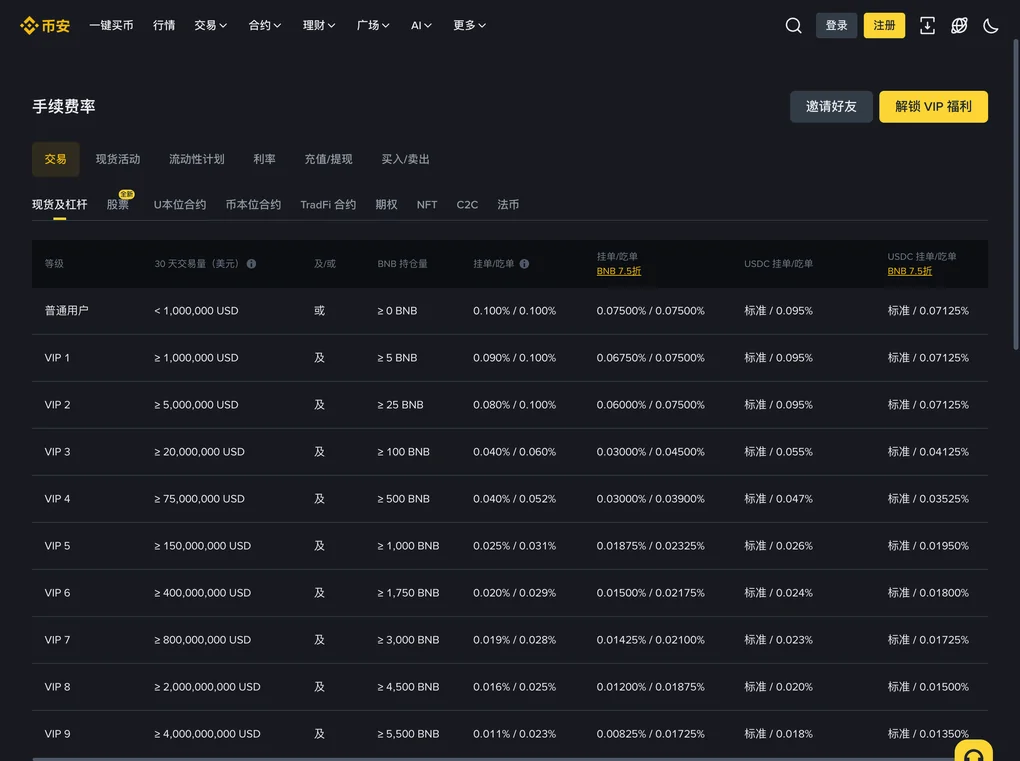Click 普通用户 level cell
Image resolution: width=1020 pixels, height=761 pixels.
(x=66, y=311)
